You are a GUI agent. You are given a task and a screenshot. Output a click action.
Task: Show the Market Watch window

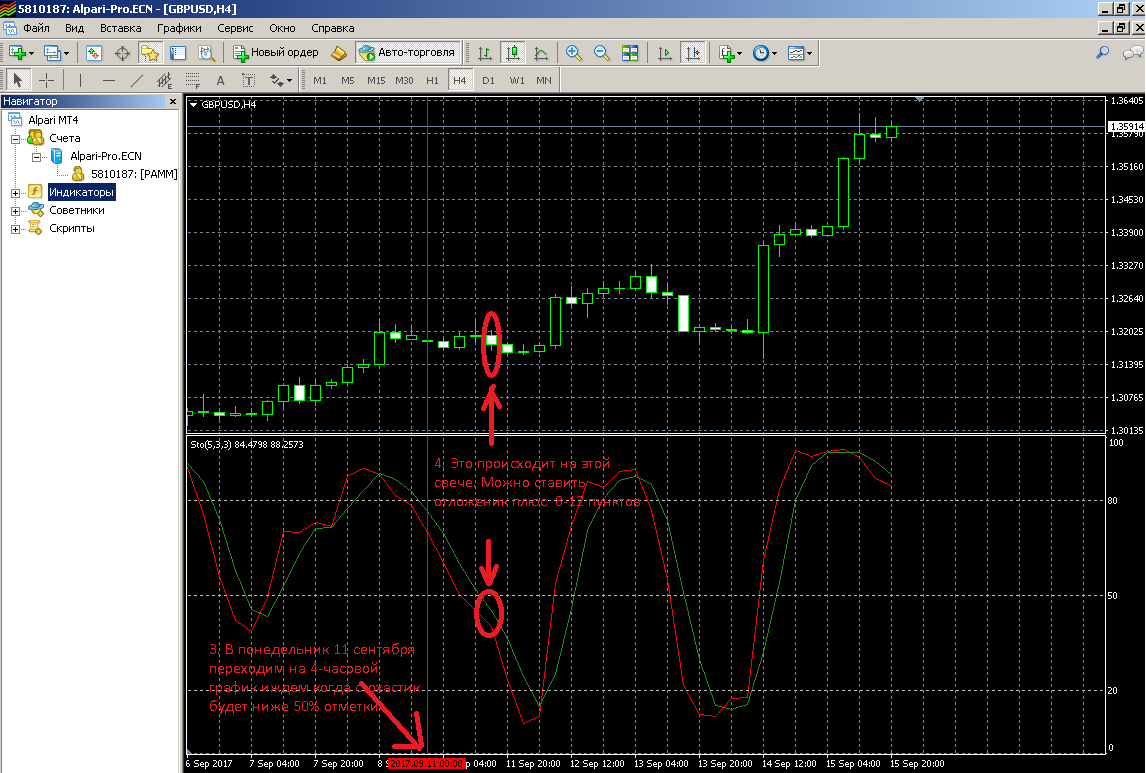[x=94, y=53]
